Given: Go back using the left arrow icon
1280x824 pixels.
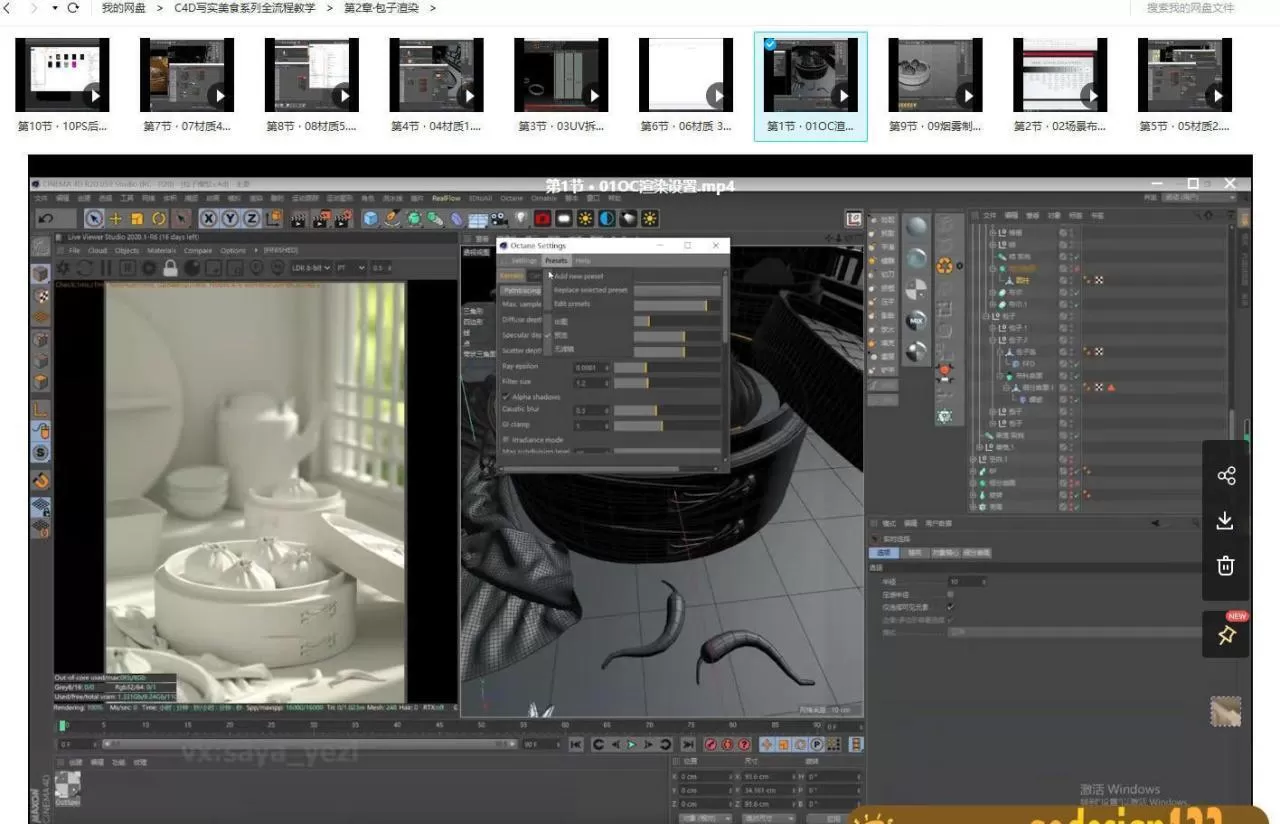Looking at the screenshot, I should [x=9, y=8].
